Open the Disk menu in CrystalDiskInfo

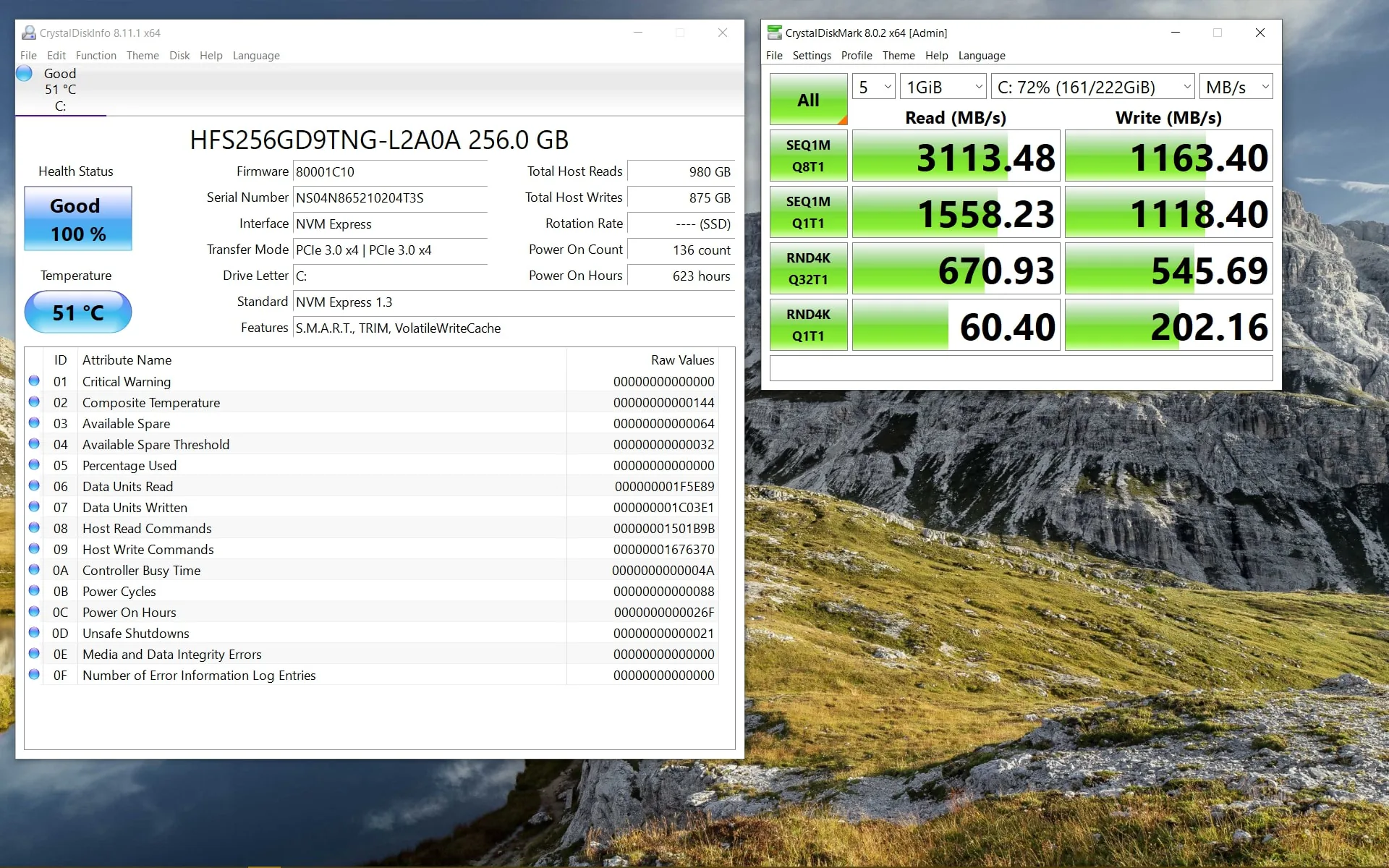click(x=179, y=56)
